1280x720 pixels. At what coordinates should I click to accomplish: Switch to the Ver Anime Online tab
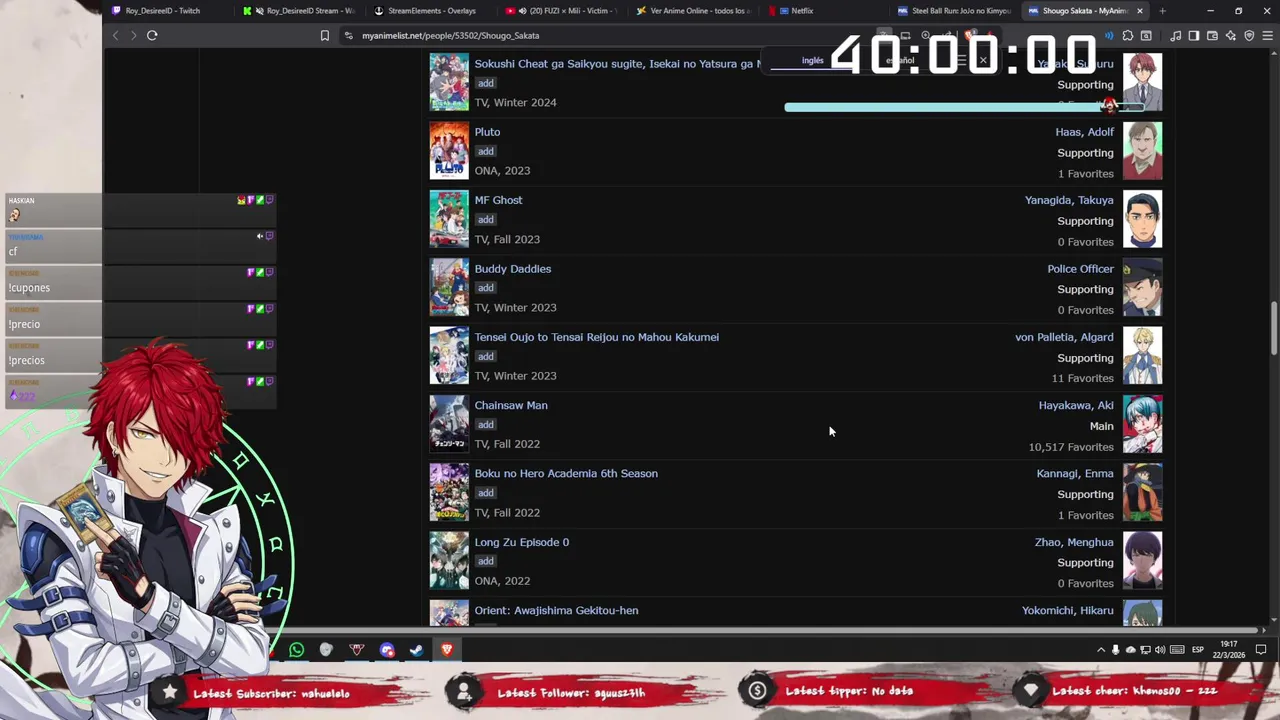pos(693,11)
